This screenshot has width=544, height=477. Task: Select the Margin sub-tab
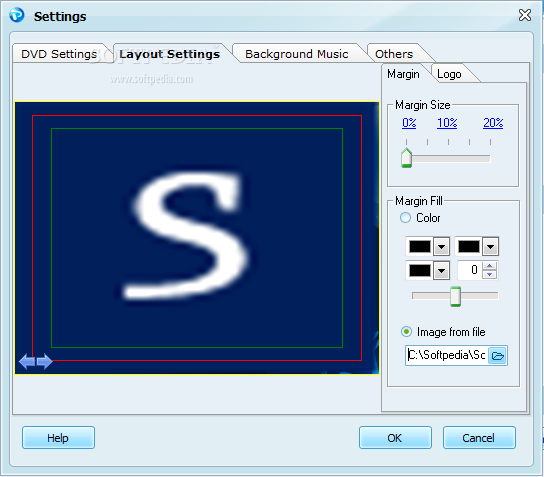403,74
